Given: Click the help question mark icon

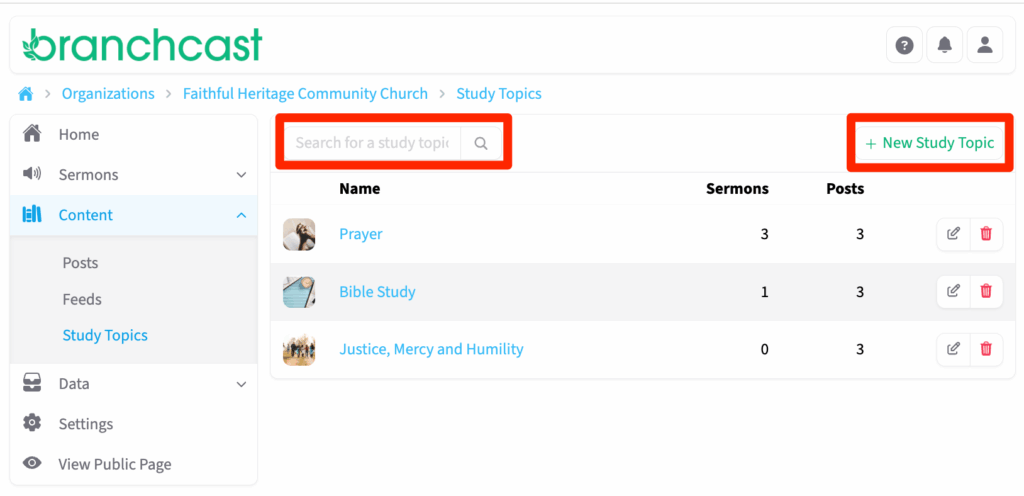Looking at the screenshot, I should pyautogui.click(x=904, y=45).
